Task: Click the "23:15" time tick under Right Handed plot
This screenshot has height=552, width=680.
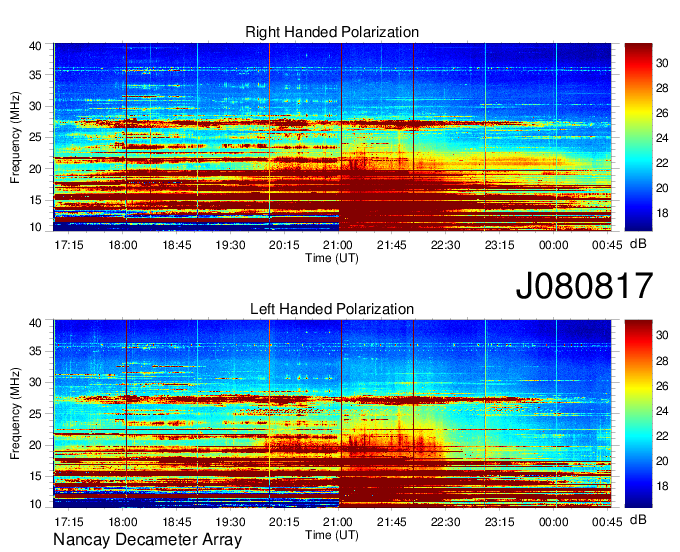Action: point(499,245)
